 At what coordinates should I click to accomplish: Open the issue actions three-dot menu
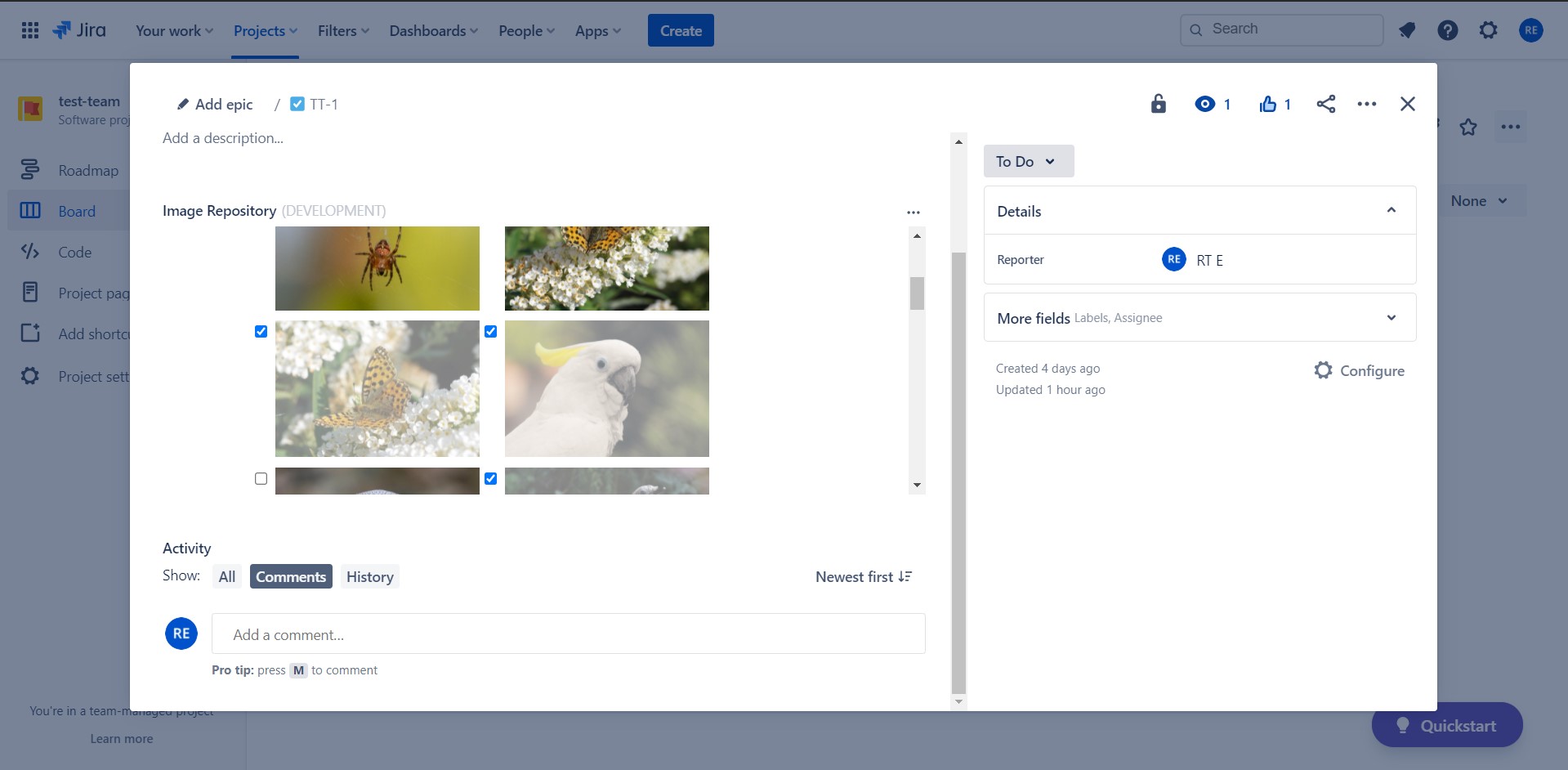(x=1366, y=104)
